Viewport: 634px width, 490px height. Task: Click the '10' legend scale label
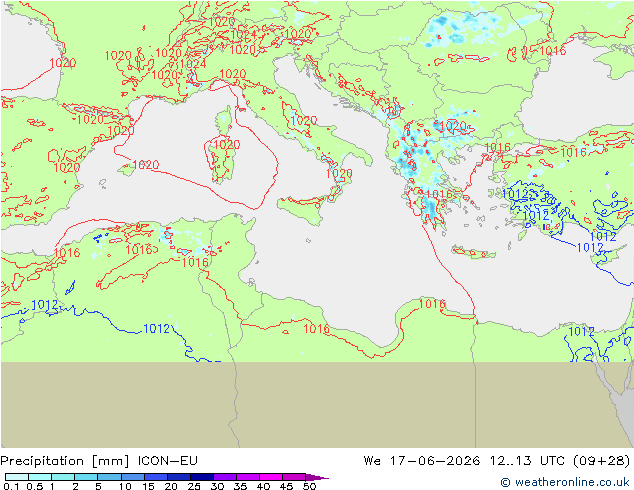125,486
